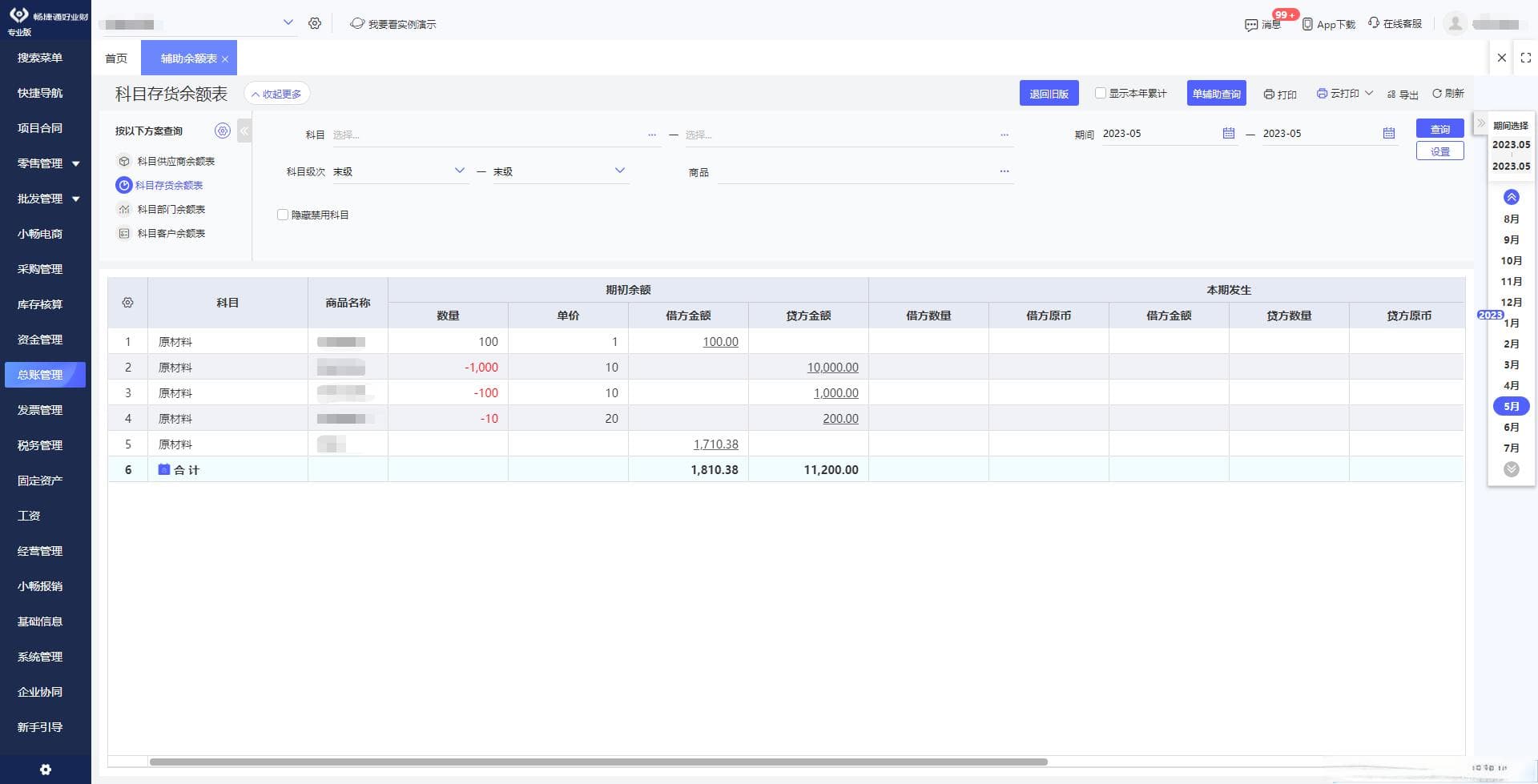Go to later months down arrow

coord(1512,469)
